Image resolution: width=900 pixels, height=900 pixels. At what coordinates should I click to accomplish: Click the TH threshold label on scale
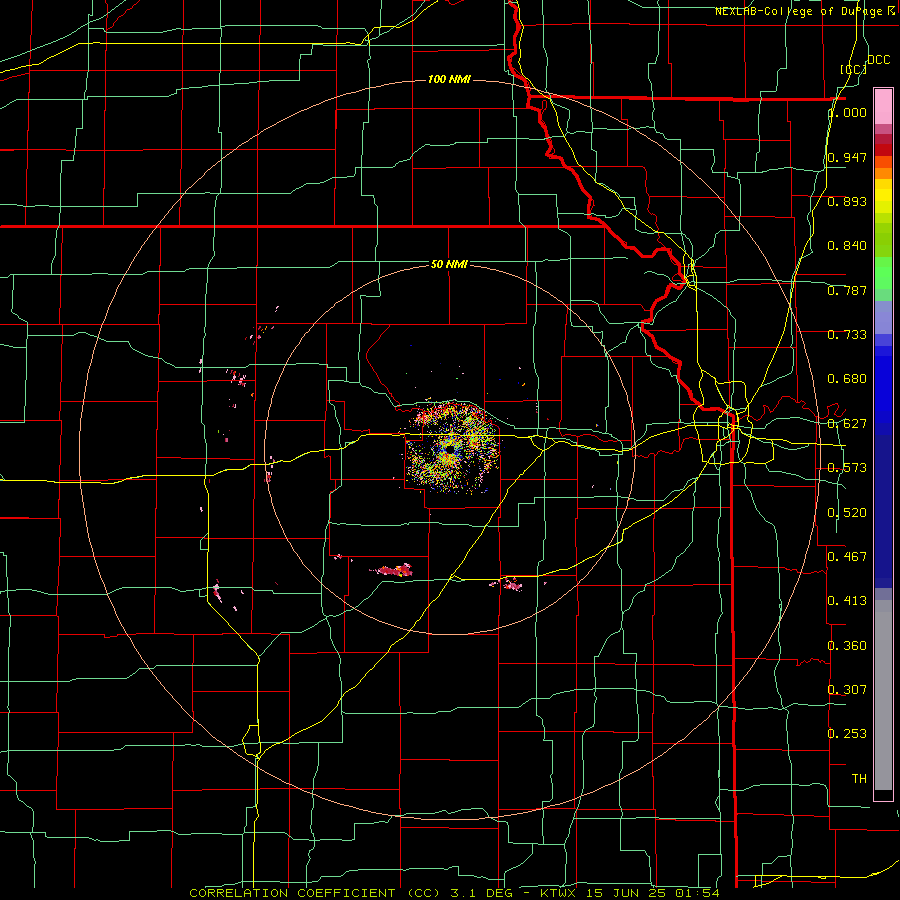859,778
